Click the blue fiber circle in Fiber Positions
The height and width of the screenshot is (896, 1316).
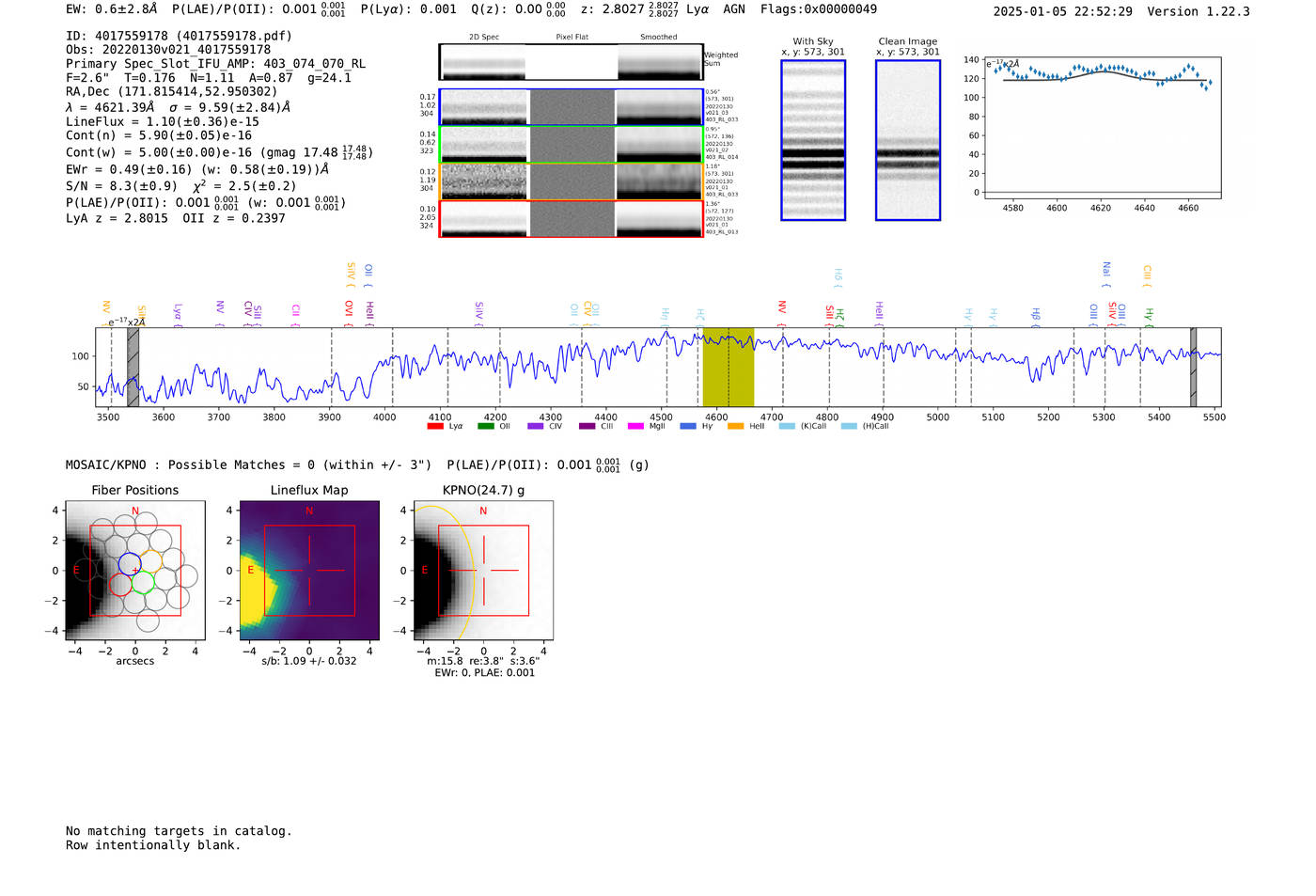(130, 565)
